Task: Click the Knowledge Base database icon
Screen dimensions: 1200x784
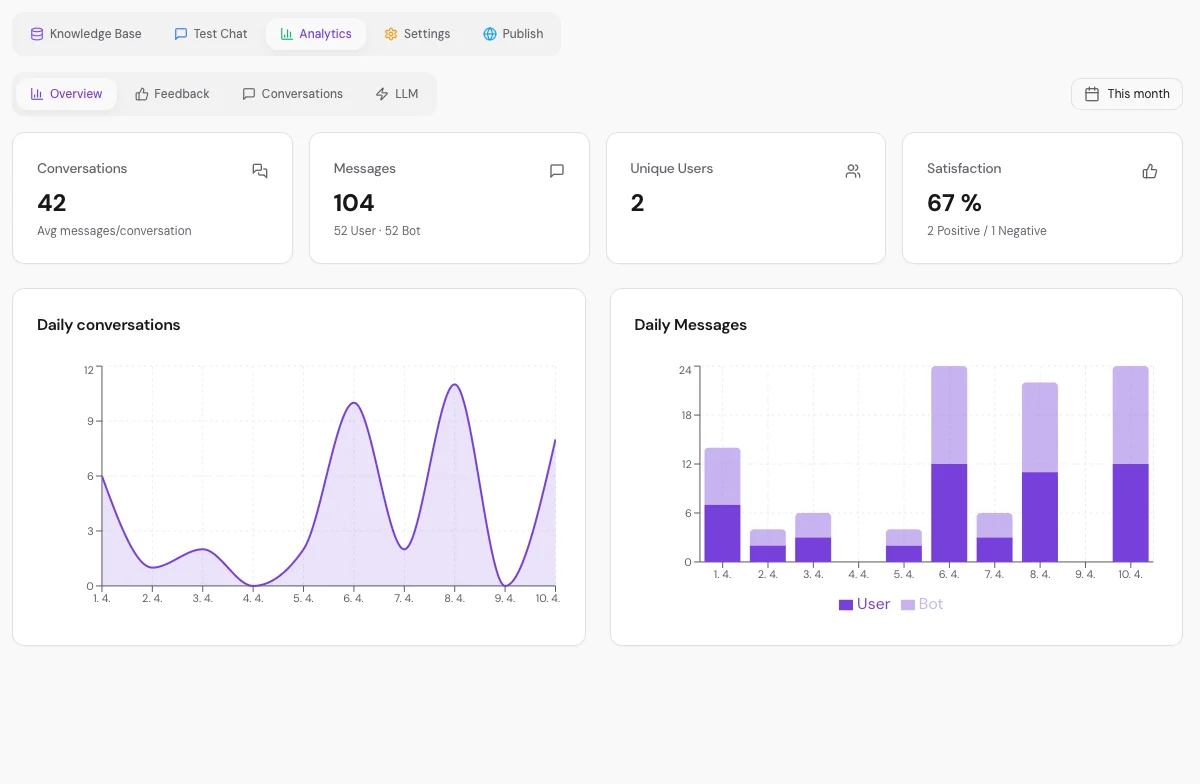Action: click(37, 34)
